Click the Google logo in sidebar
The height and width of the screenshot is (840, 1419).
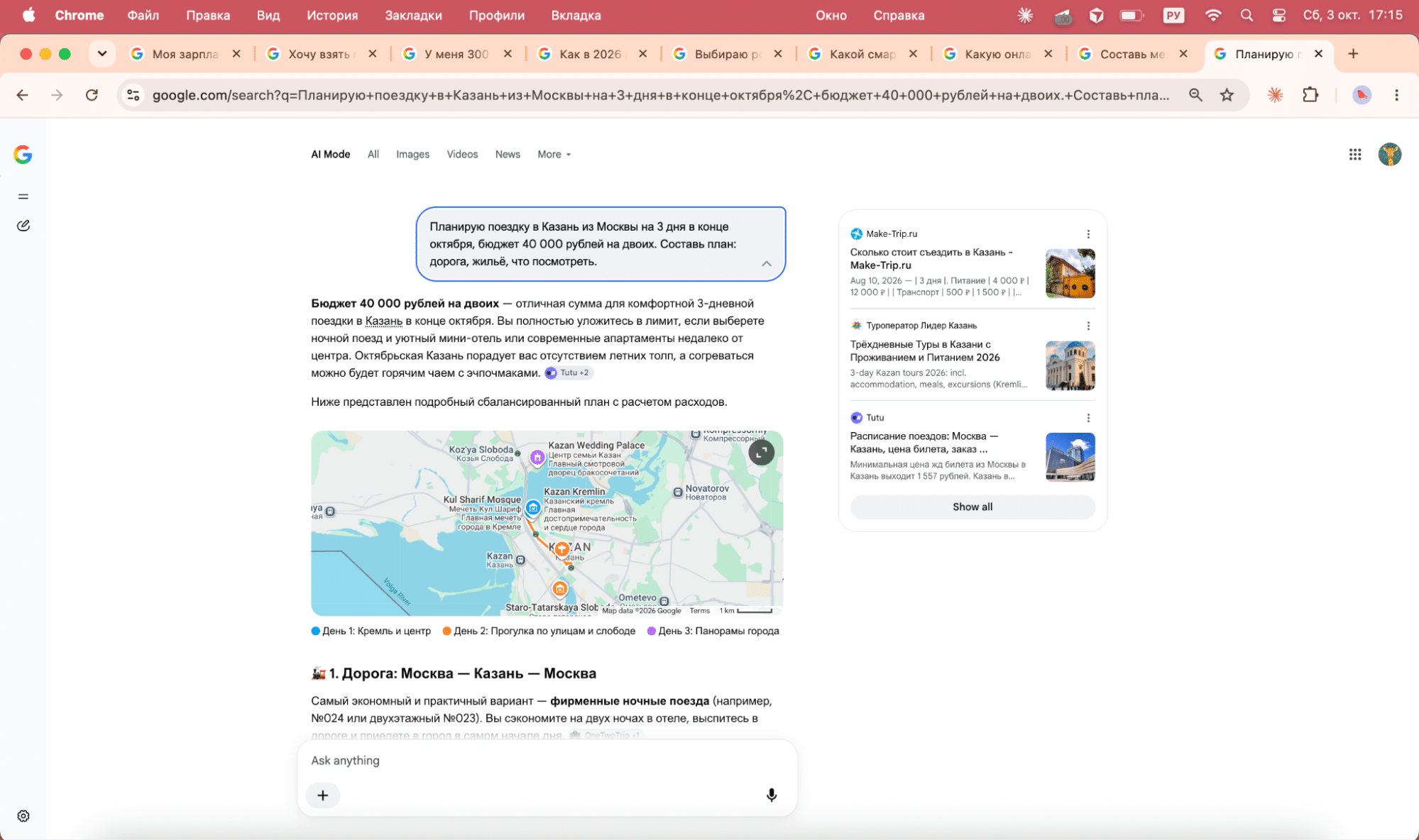[x=23, y=155]
